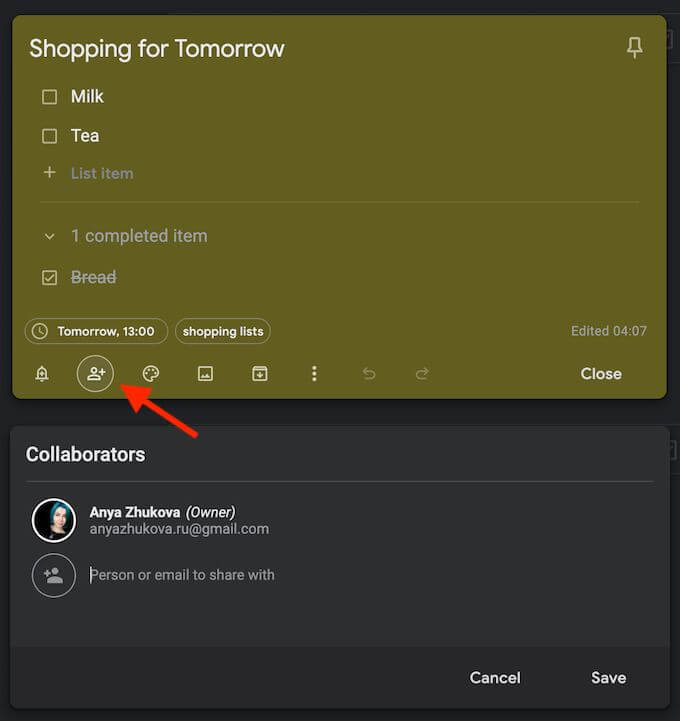Uncheck the Bread checkbox

pyautogui.click(x=50, y=278)
